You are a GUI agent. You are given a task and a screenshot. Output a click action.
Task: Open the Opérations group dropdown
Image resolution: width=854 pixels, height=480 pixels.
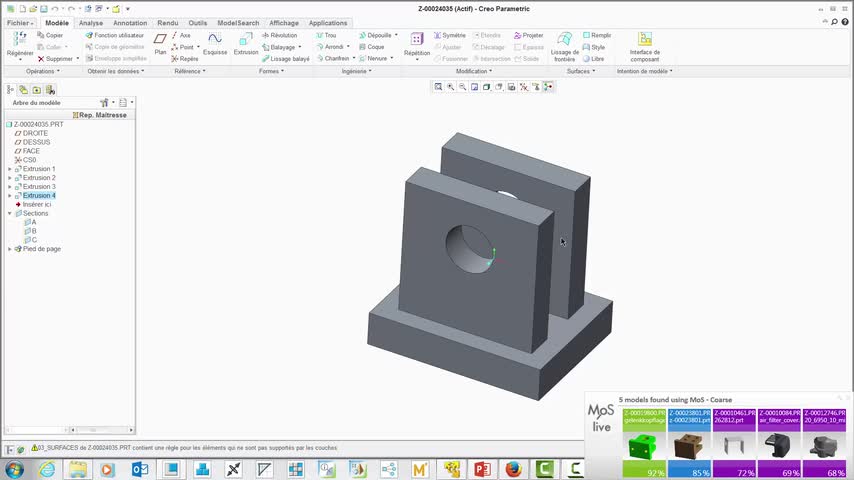pos(43,71)
